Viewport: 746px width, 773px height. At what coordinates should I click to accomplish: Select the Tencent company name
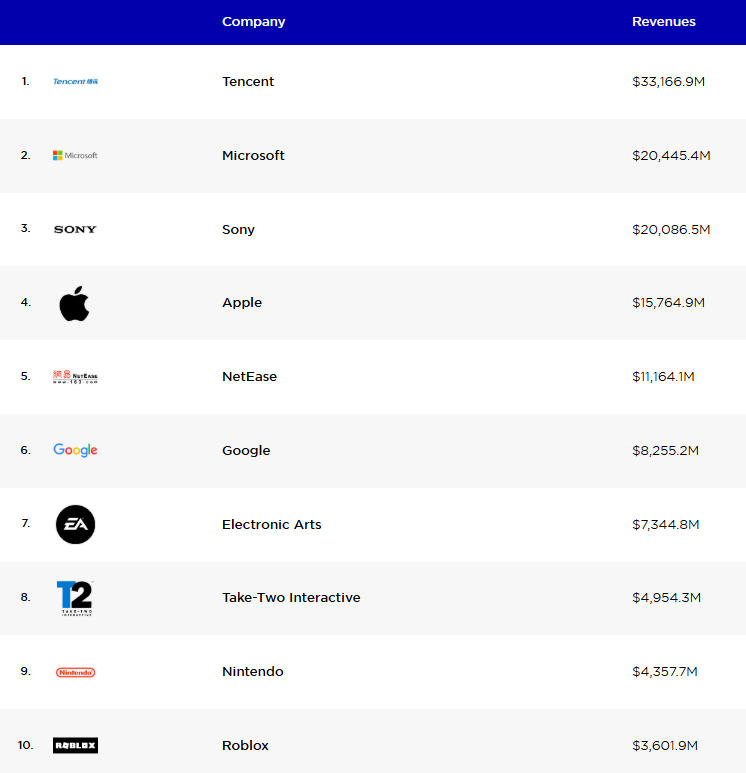pos(248,82)
